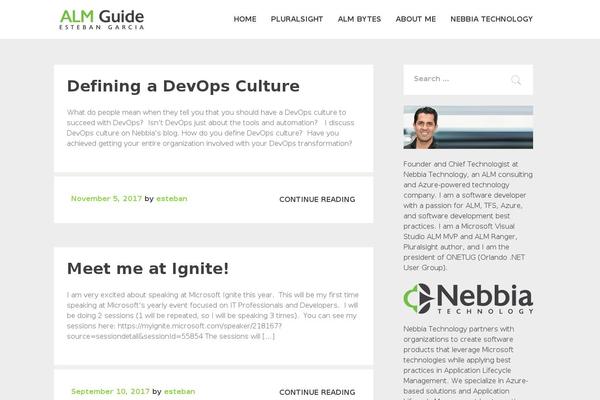Open the Meet me at Ignite! post
600x400 pixels.
148,269
